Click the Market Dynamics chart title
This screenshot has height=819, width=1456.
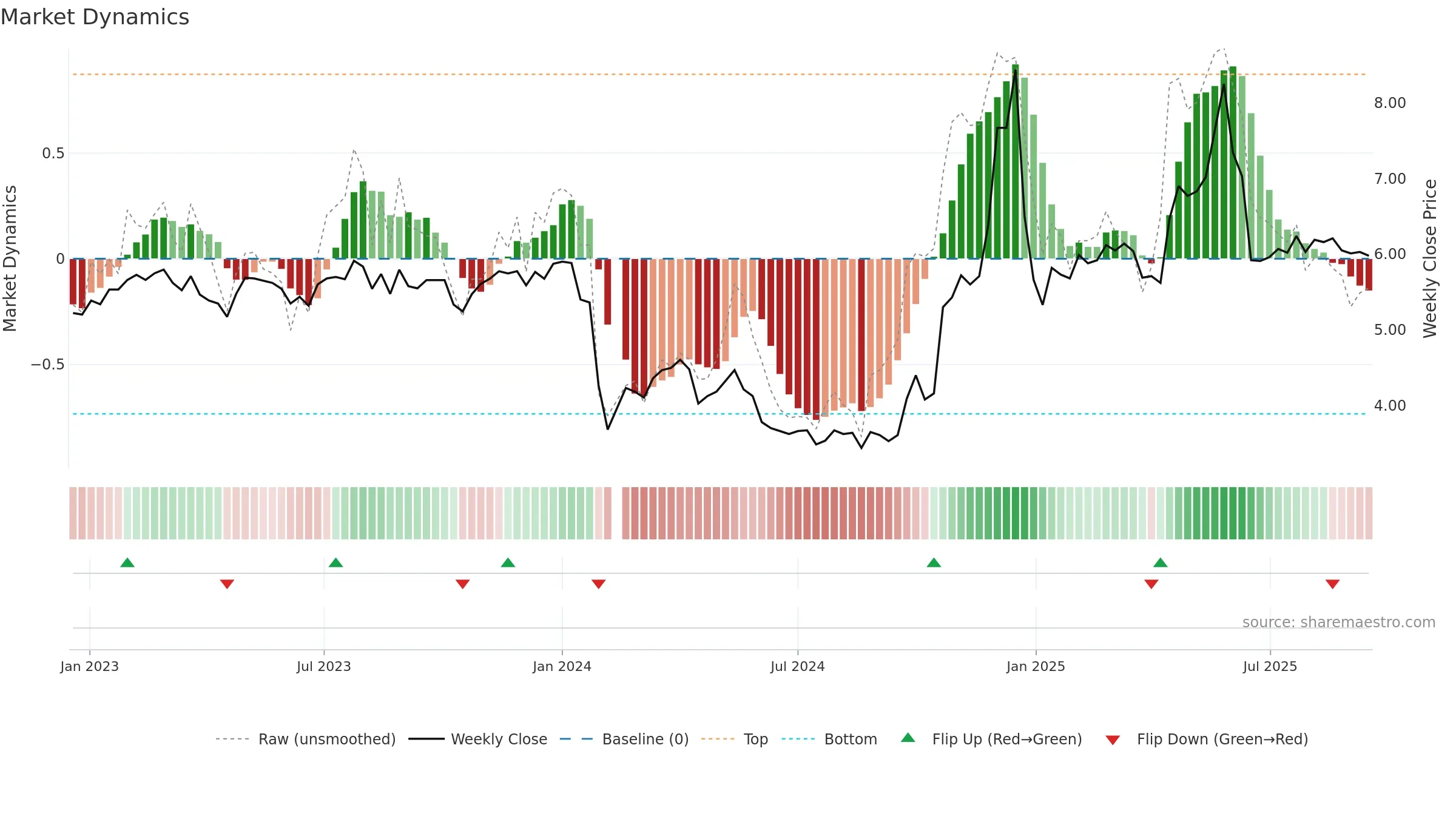coord(95,17)
